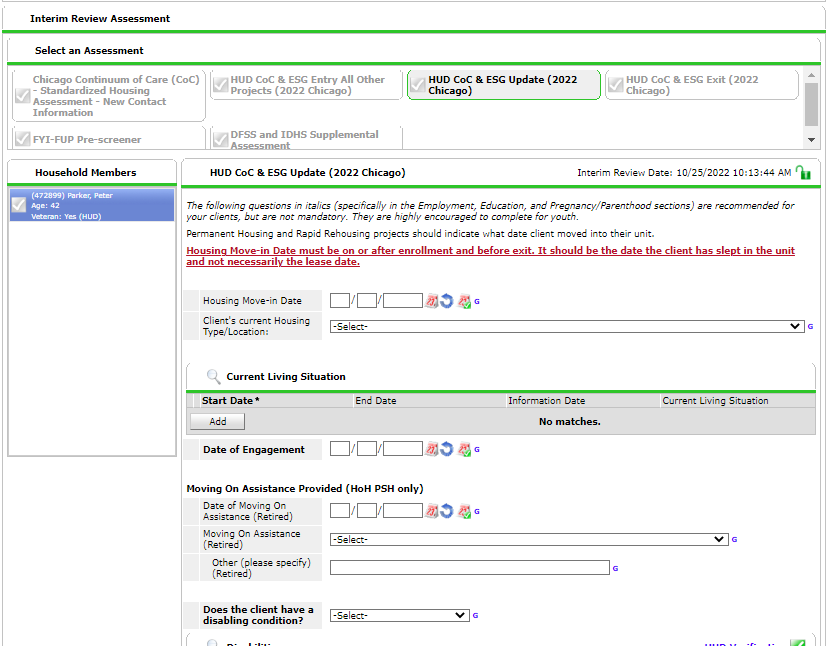Toggle the FYI-FUP Pre-screener checkbox
Image resolution: width=833 pixels, height=646 pixels.
(22, 139)
